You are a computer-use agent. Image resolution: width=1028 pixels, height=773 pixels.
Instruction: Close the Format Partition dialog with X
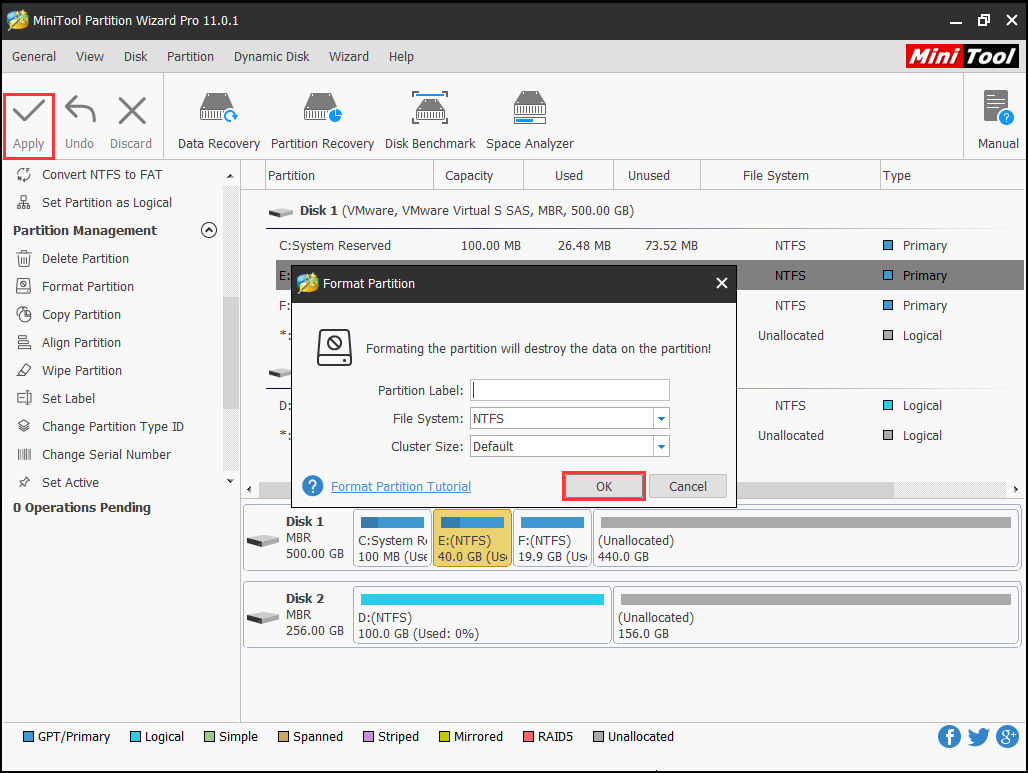click(x=722, y=283)
